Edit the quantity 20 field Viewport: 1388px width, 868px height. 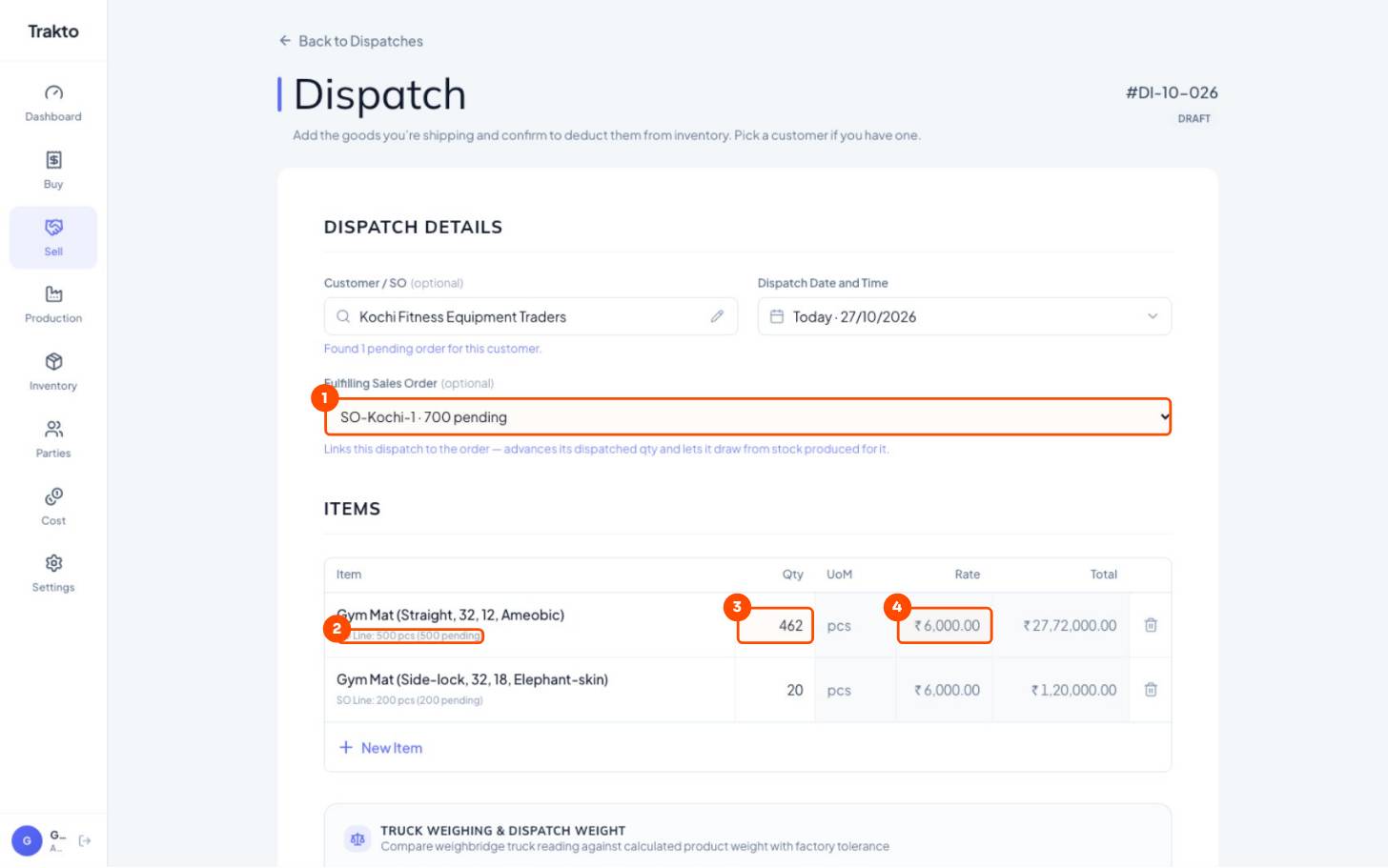[x=775, y=690]
